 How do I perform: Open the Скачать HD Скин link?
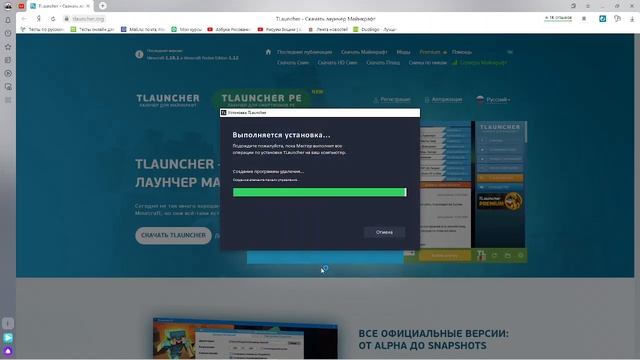tap(337, 63)
